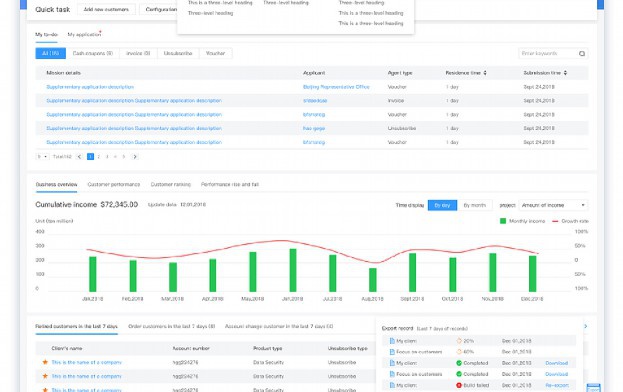Switch time display to By month
The image size is (623, 392).
click(475, 205)
